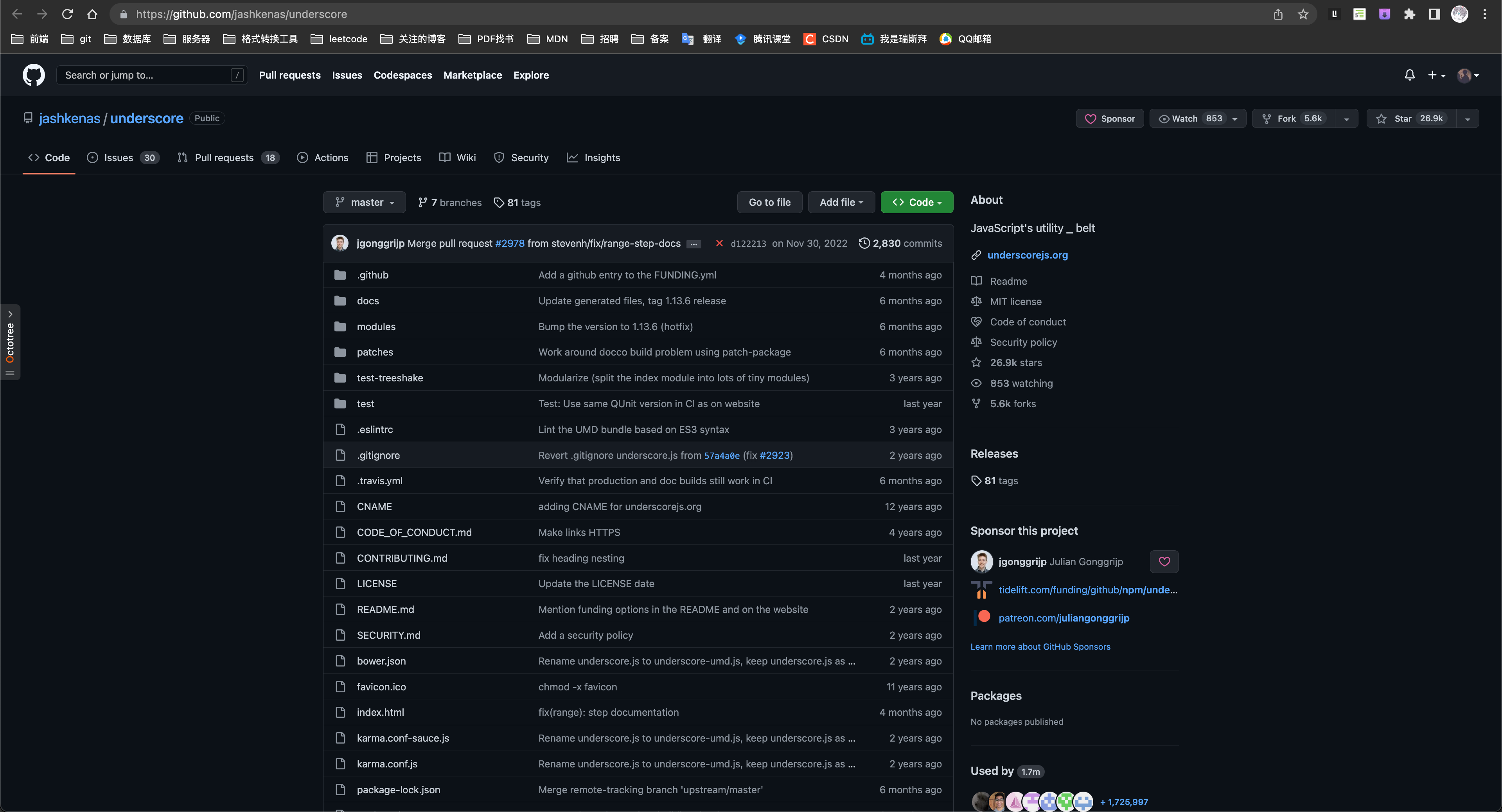Click the GitHub Octocat logo icon
This screenshot has height=812, width=1502.
(x=33, y=75)
